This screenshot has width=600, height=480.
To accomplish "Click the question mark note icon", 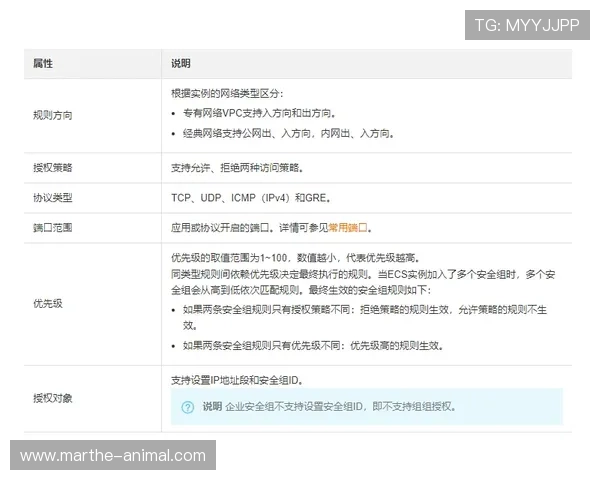I will click(188, 407).
